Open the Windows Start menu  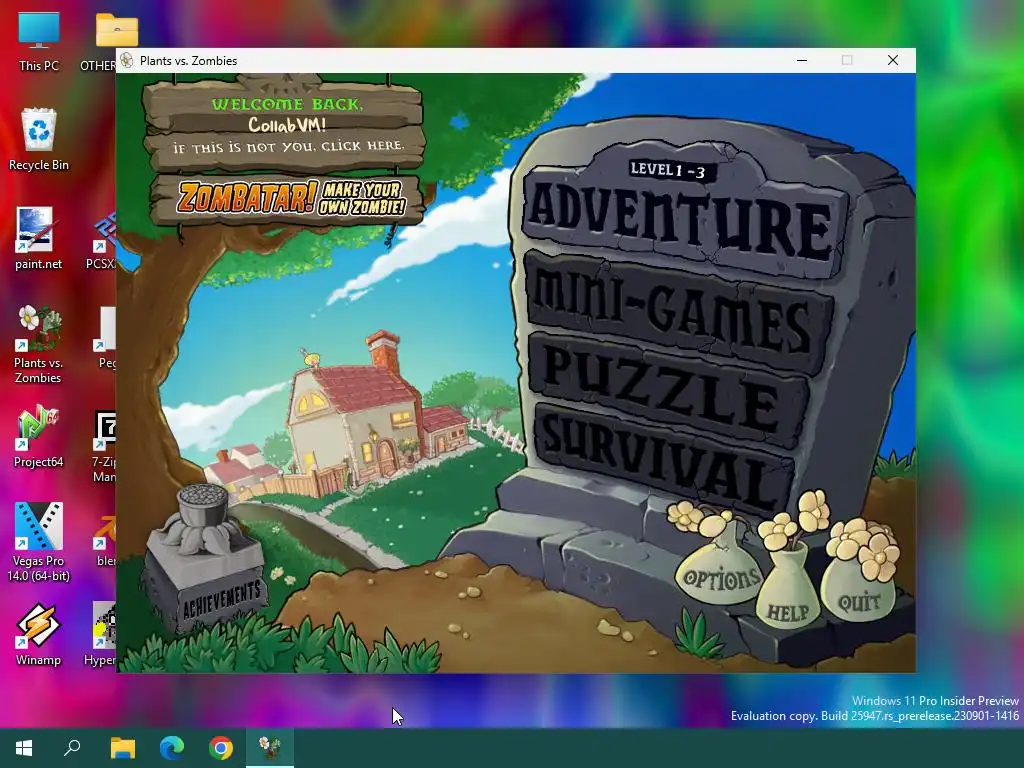pos(24,748)
